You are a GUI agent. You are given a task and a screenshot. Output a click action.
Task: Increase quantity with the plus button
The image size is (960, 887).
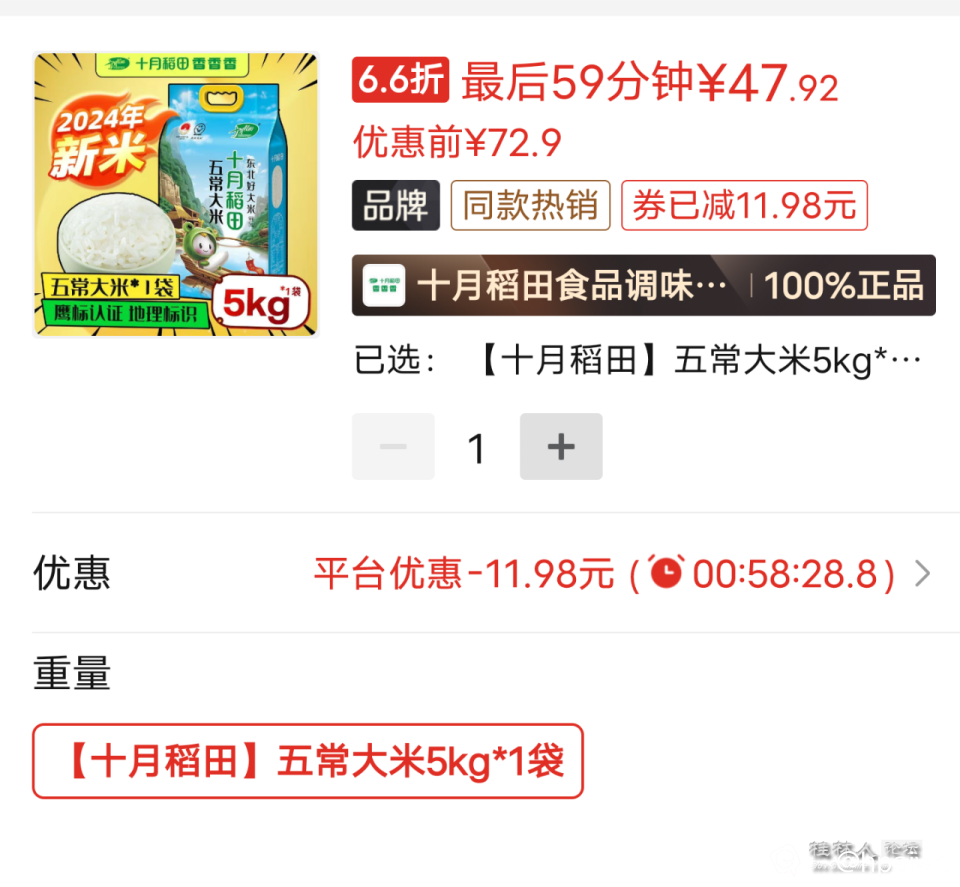(x=561, y=446)
